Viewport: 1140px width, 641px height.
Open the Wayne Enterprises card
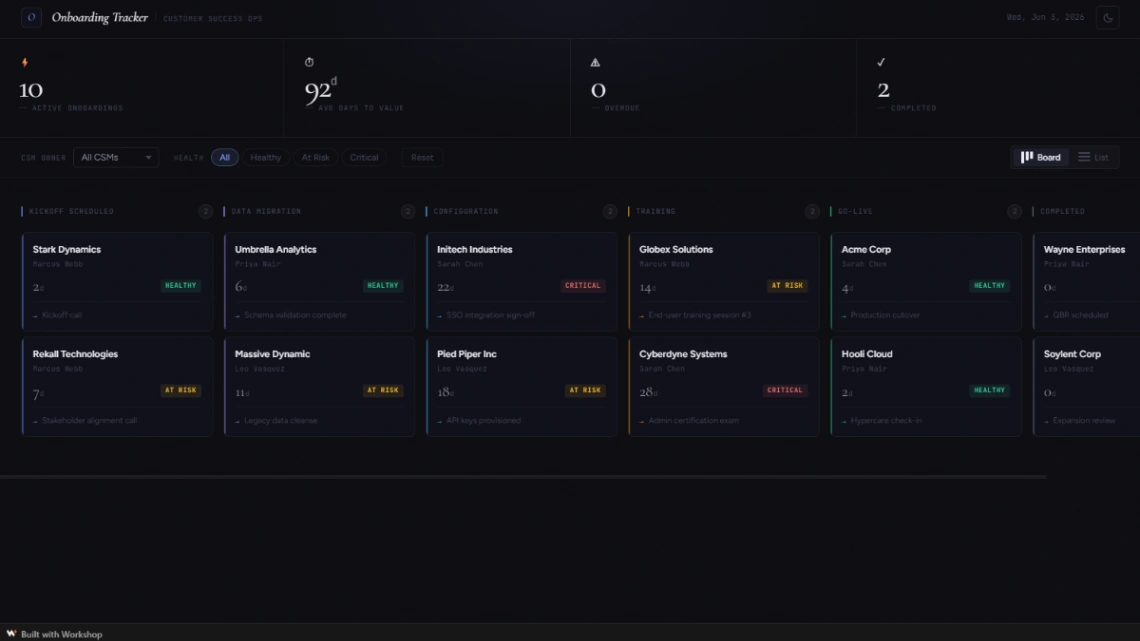point(1086,282)
